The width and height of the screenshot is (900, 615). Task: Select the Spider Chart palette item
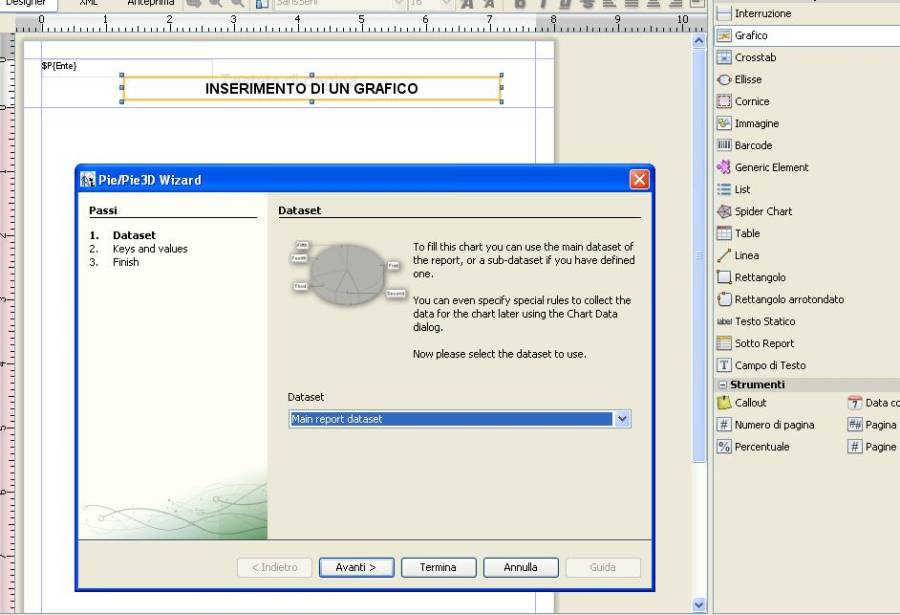(763, 211)
